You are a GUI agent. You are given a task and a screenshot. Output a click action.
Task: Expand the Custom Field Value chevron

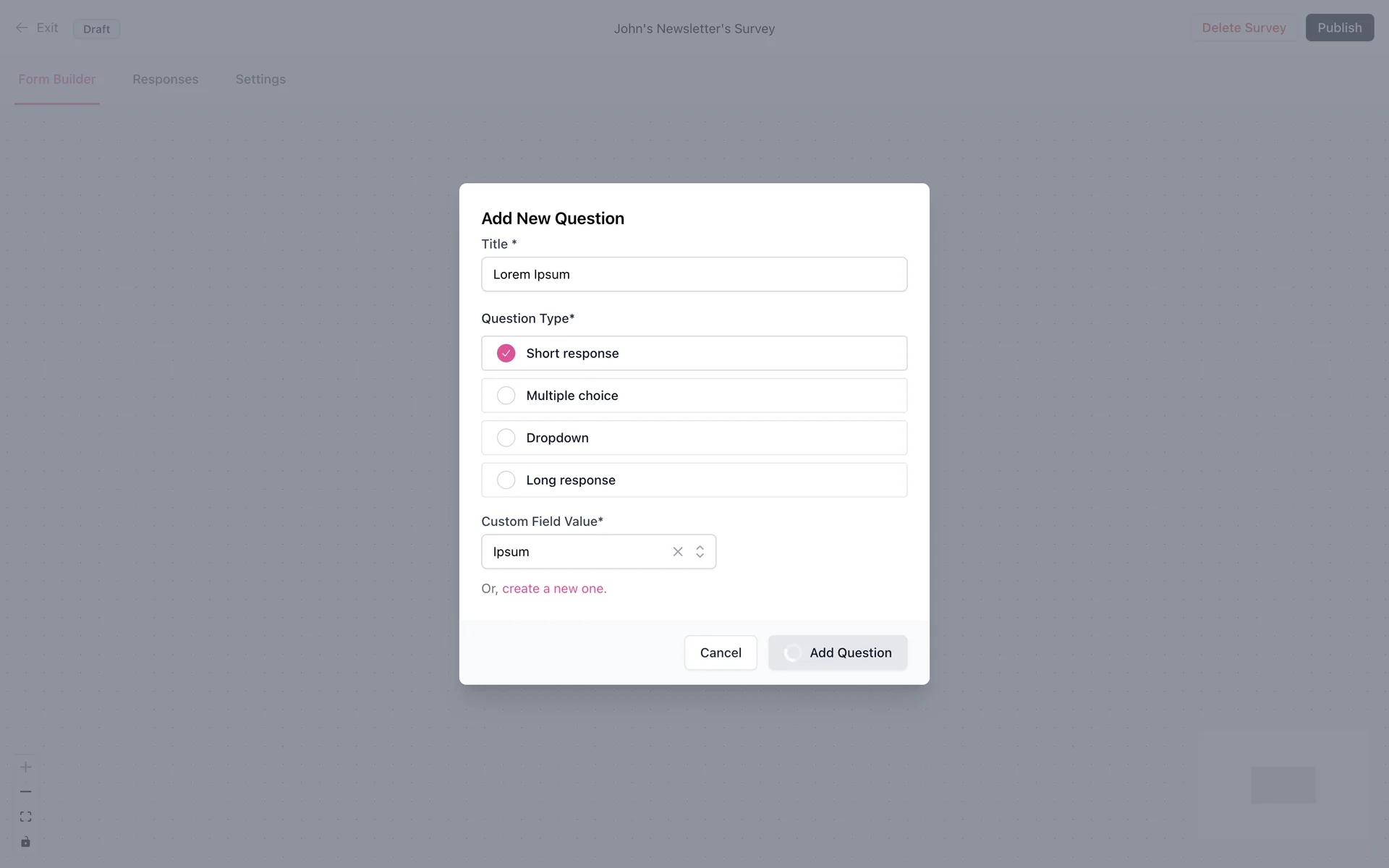point(700,552)
